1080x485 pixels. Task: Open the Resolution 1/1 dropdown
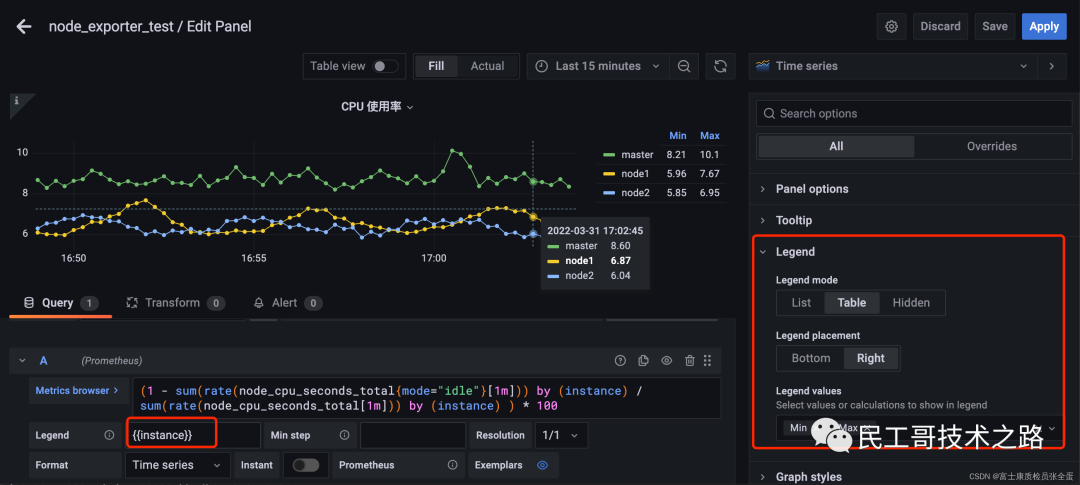click(561, 435)
